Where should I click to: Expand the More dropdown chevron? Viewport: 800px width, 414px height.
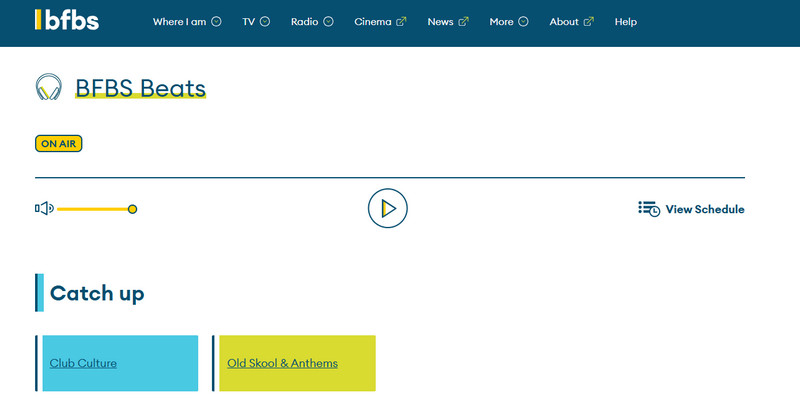(523, 21)
